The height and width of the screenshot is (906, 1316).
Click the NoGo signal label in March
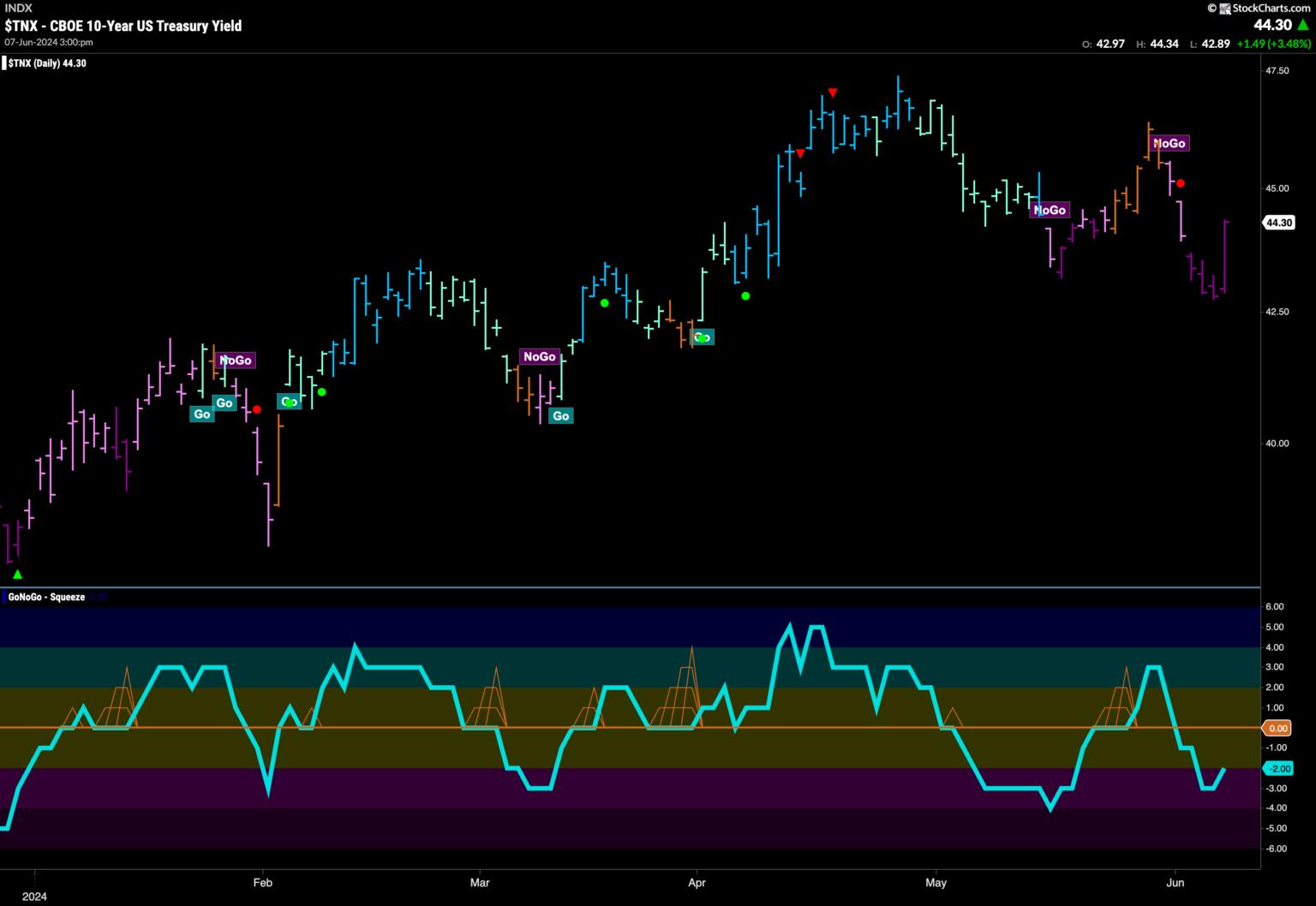[539, 356]
